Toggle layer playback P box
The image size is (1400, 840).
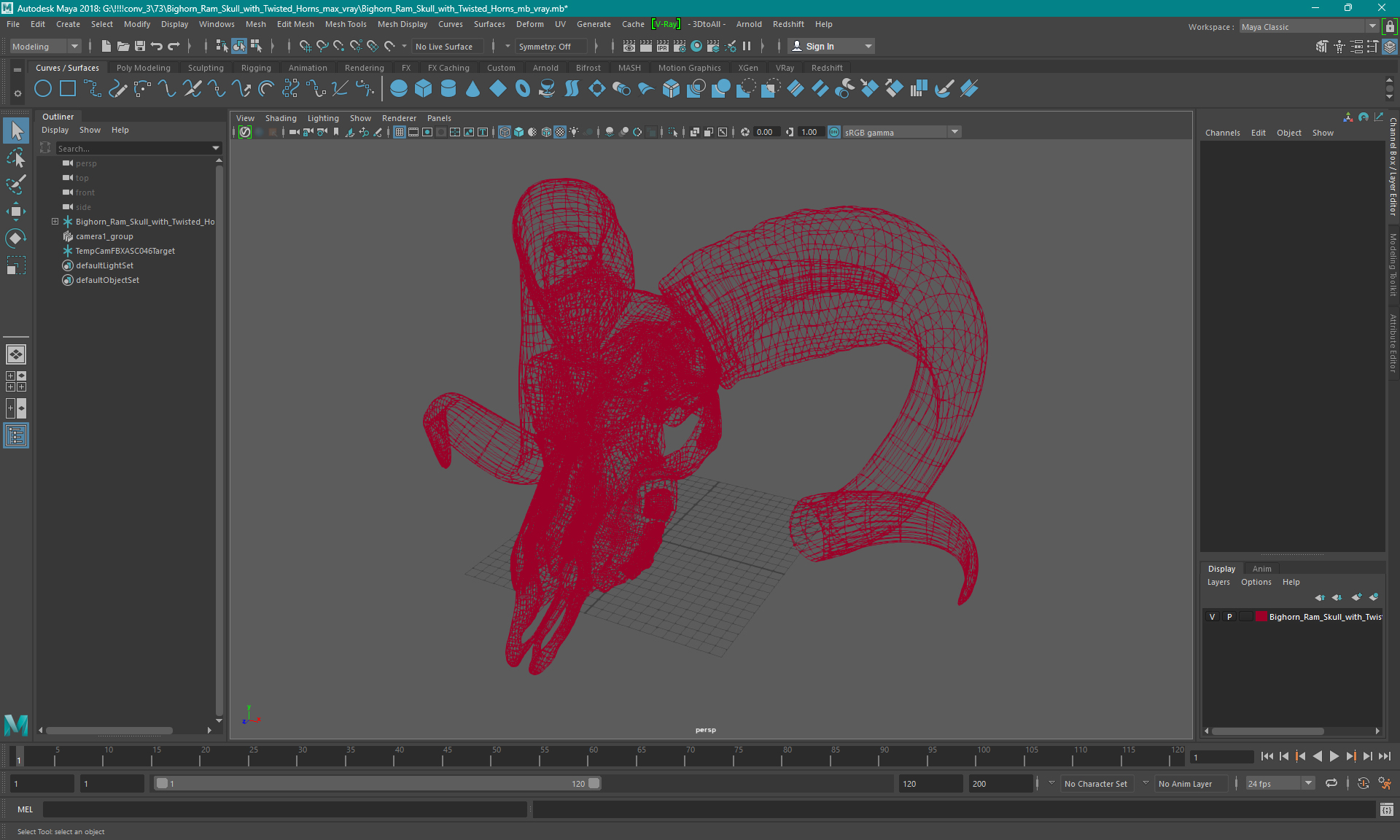coord(1229,617)
